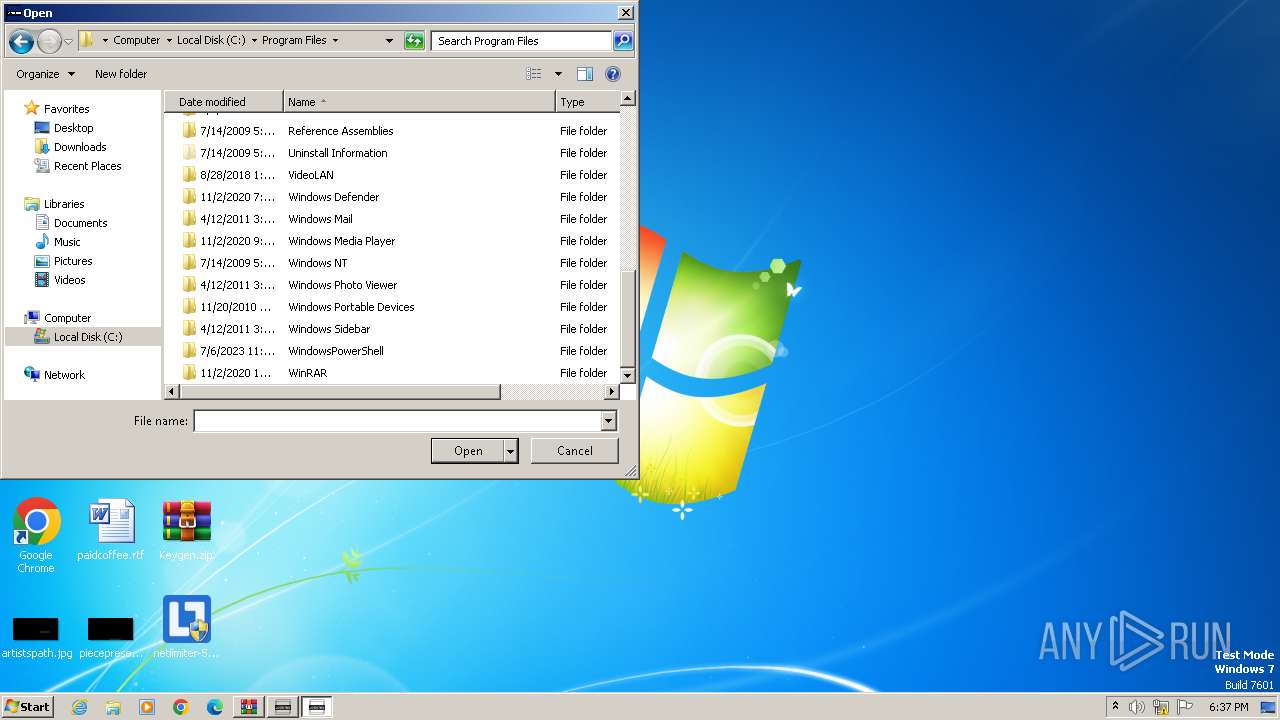The width and height of the screenshot is (1280, 720).
Task: Toggle the preview pane icon
Action: [x=585, y=74]
